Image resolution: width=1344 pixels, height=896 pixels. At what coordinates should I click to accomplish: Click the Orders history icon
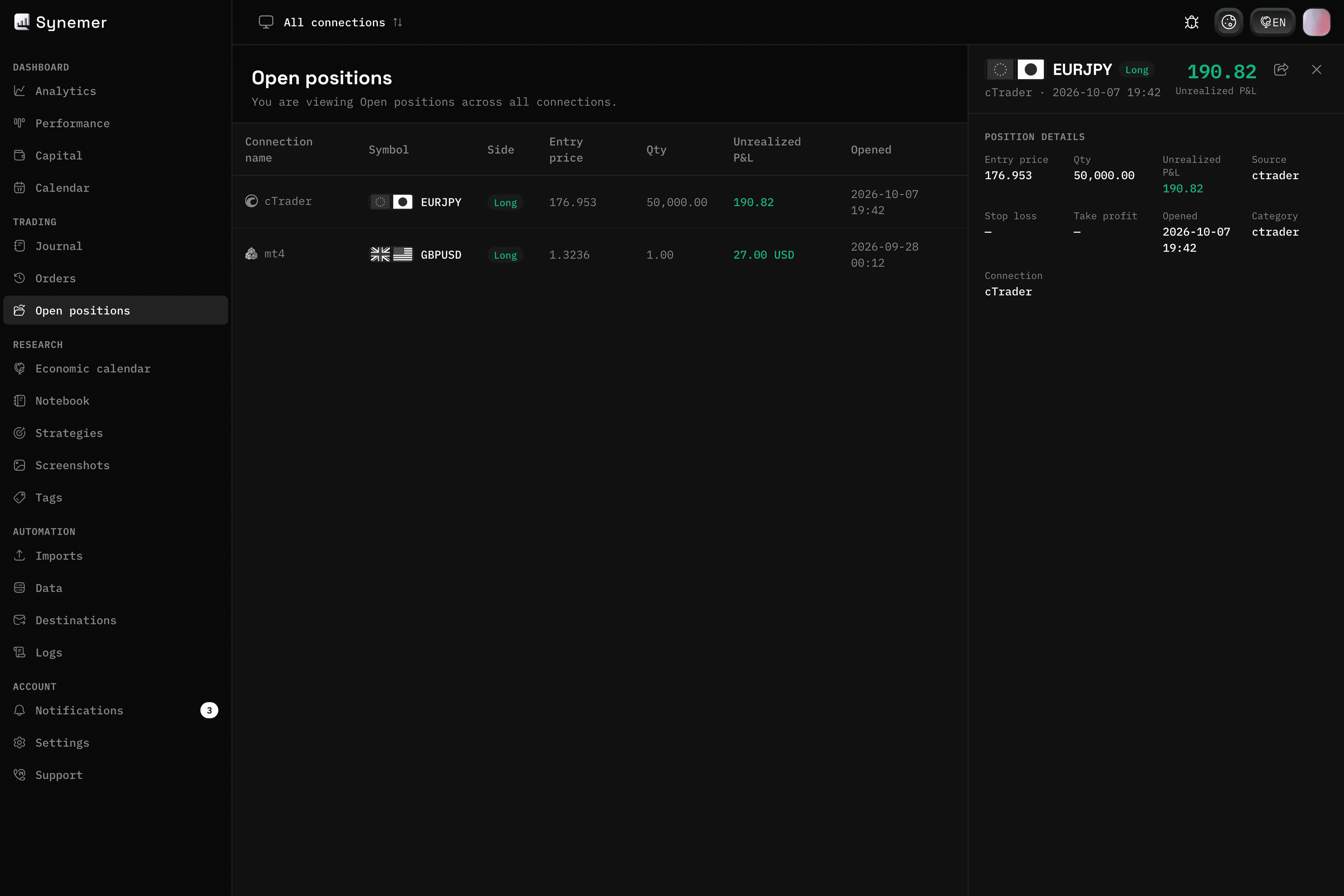20,278
